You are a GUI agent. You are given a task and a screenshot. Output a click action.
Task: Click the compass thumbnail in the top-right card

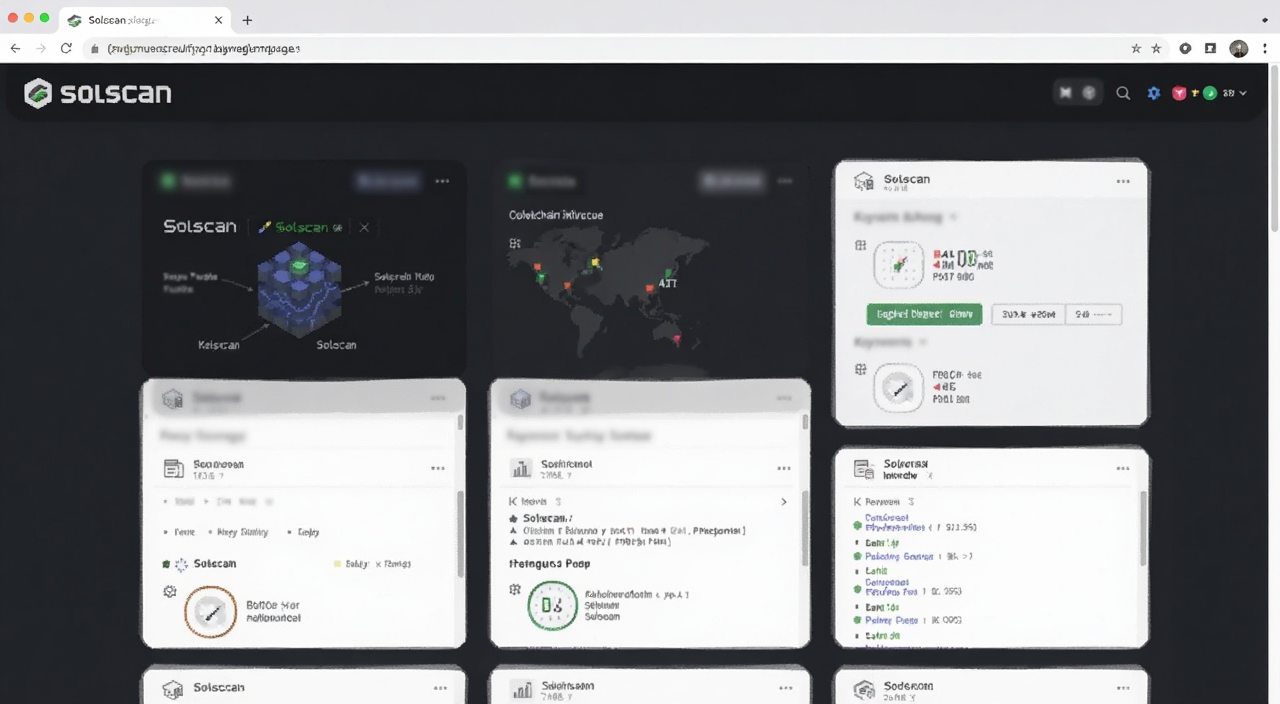[899, 388]
